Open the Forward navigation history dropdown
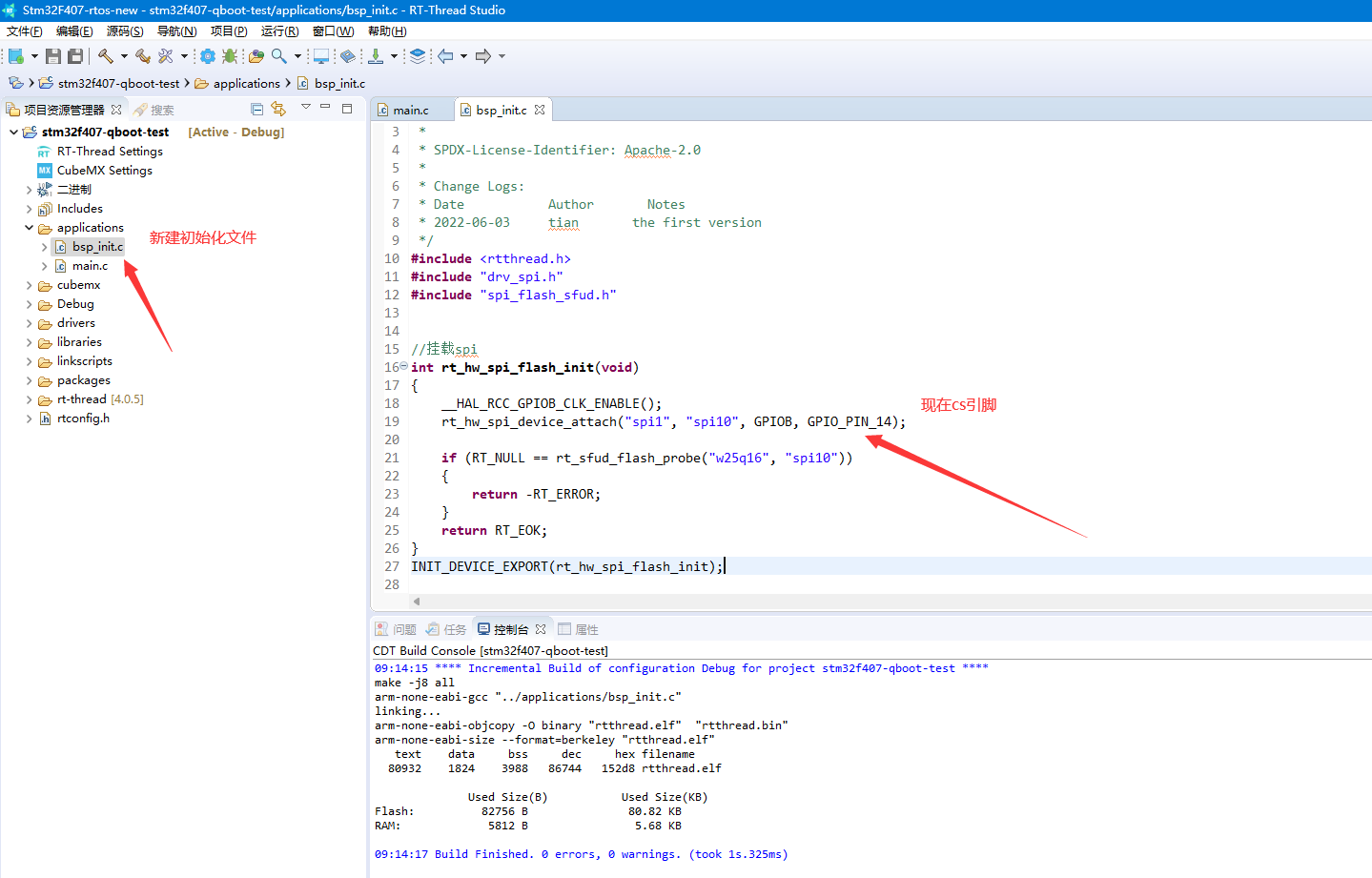1372x878 pixels. (x=502, y=56)
